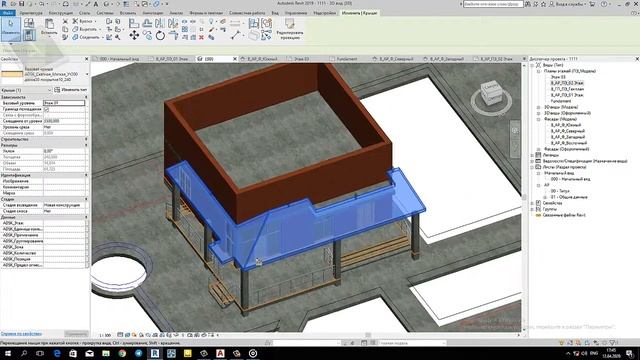Open the Вид ribbon tab
This screenshot has height=360, width=640.
pyautogui.click(x=275, y=13)
